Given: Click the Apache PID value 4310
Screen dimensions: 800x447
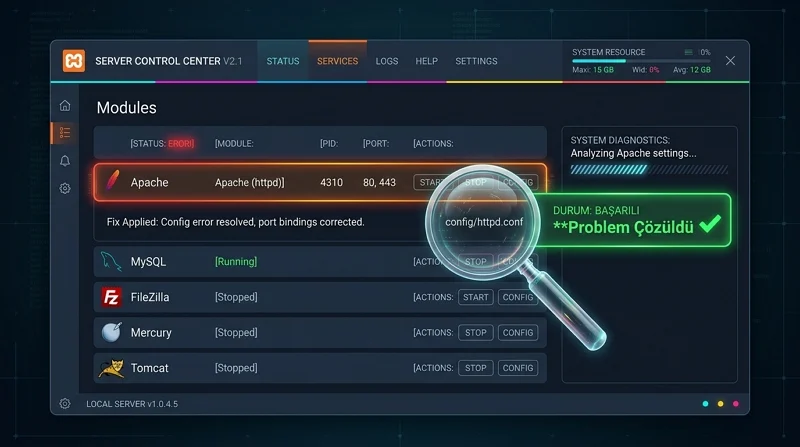Looking at the screenshot, I should tap(331, 182).
